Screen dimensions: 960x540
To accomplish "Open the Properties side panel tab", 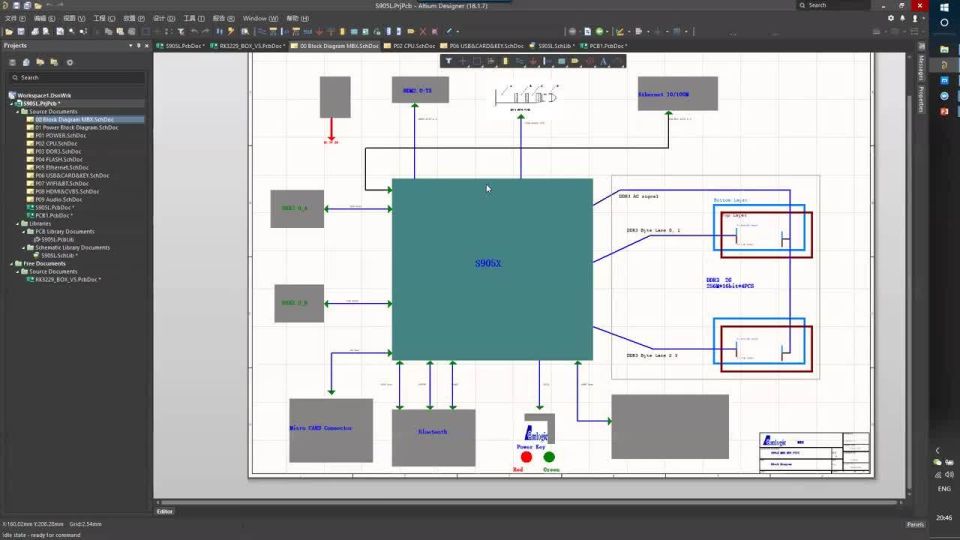I will [x=921, y=99].
